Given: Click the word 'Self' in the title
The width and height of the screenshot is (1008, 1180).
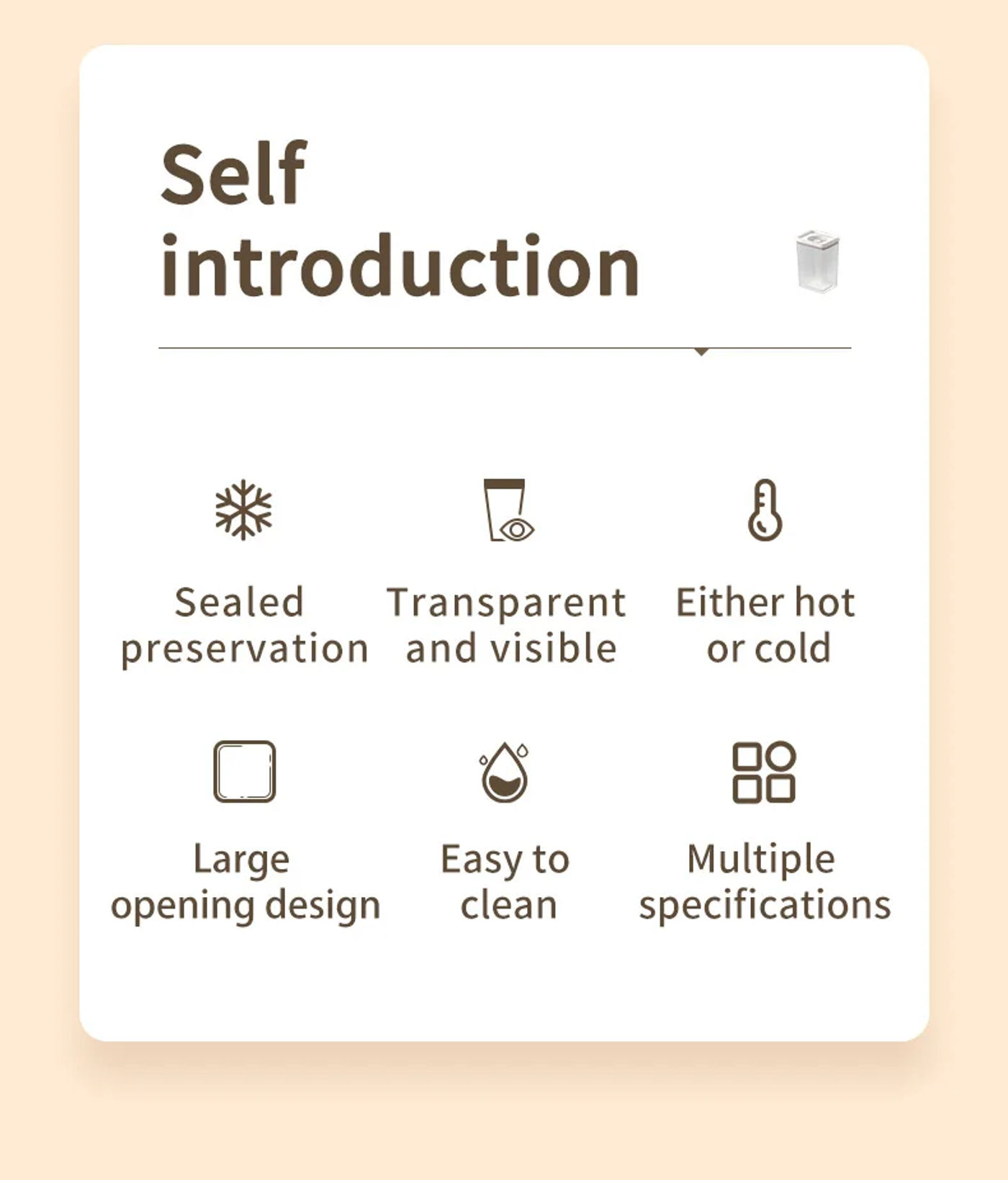Looking at the screenshot, I should coord(233,174).
